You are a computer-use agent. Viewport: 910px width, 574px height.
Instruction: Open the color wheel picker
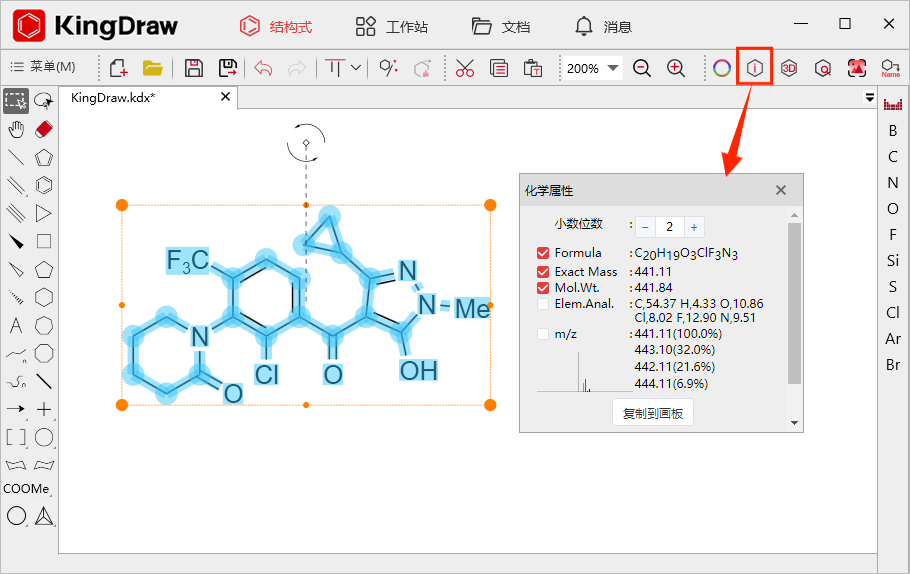721,68
